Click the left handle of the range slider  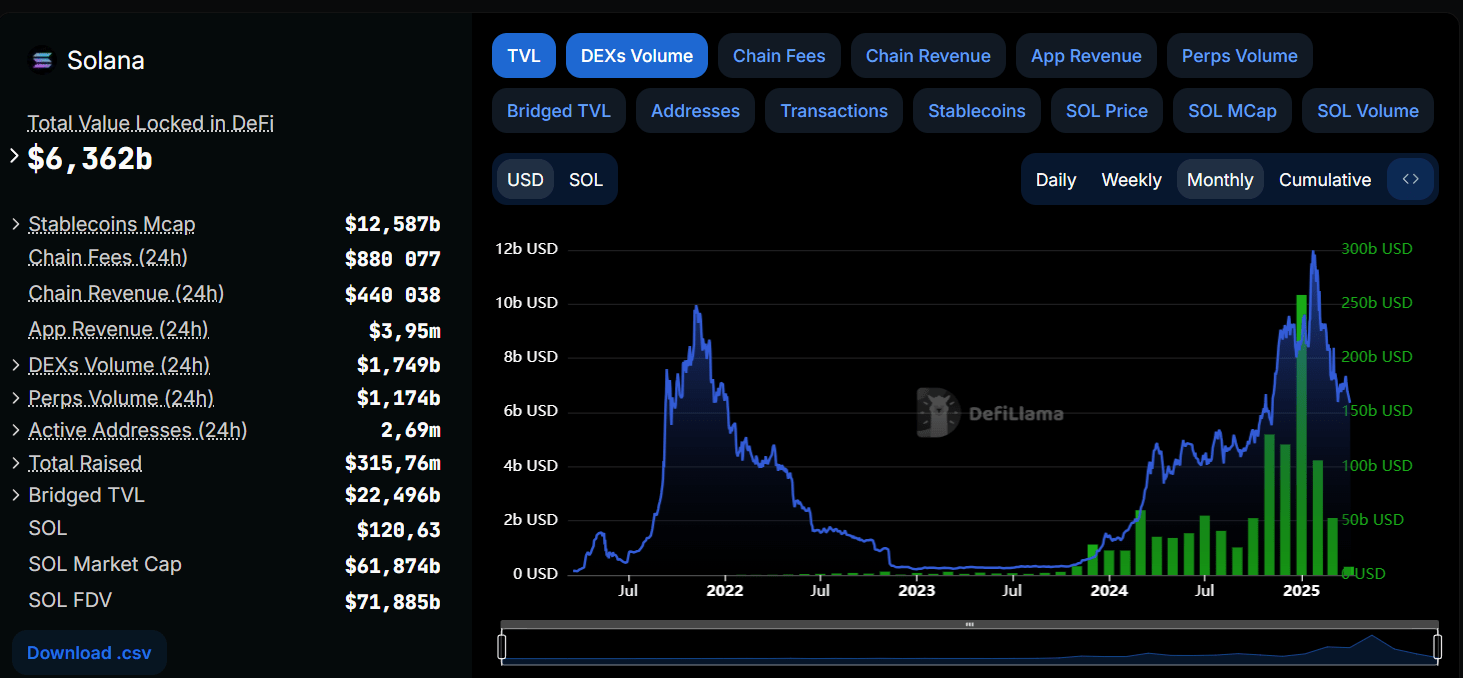point(502,647)
